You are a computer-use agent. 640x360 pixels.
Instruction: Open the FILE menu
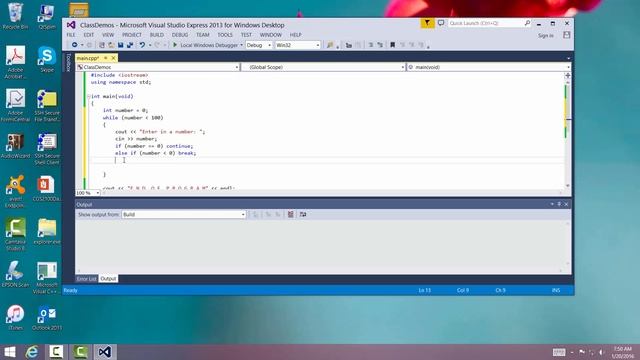pyautogui.click(x=71, y=35)
